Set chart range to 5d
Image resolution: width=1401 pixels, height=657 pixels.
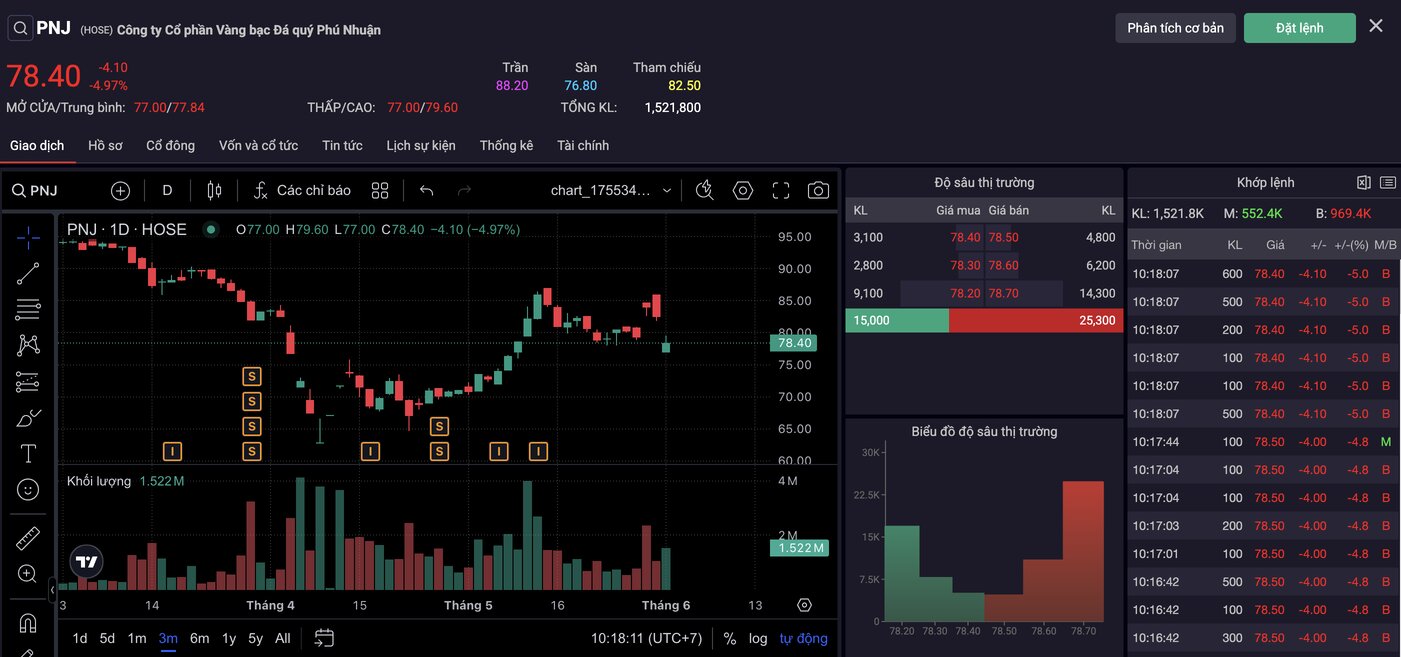107,638
